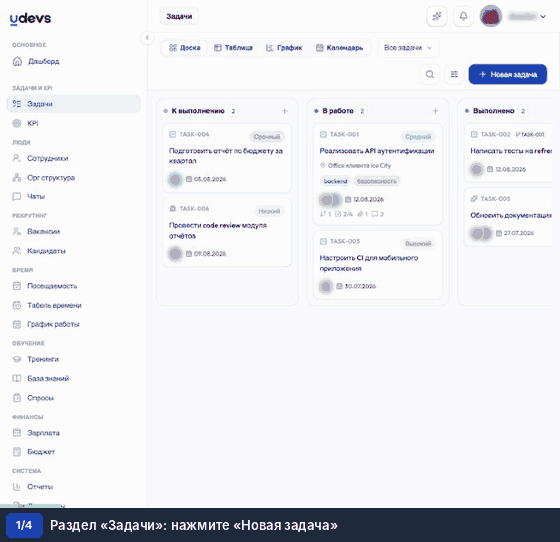This screenshot has height=542, width=560.
Task: Switch to the Календарь view tab
Action: [340, 48]
